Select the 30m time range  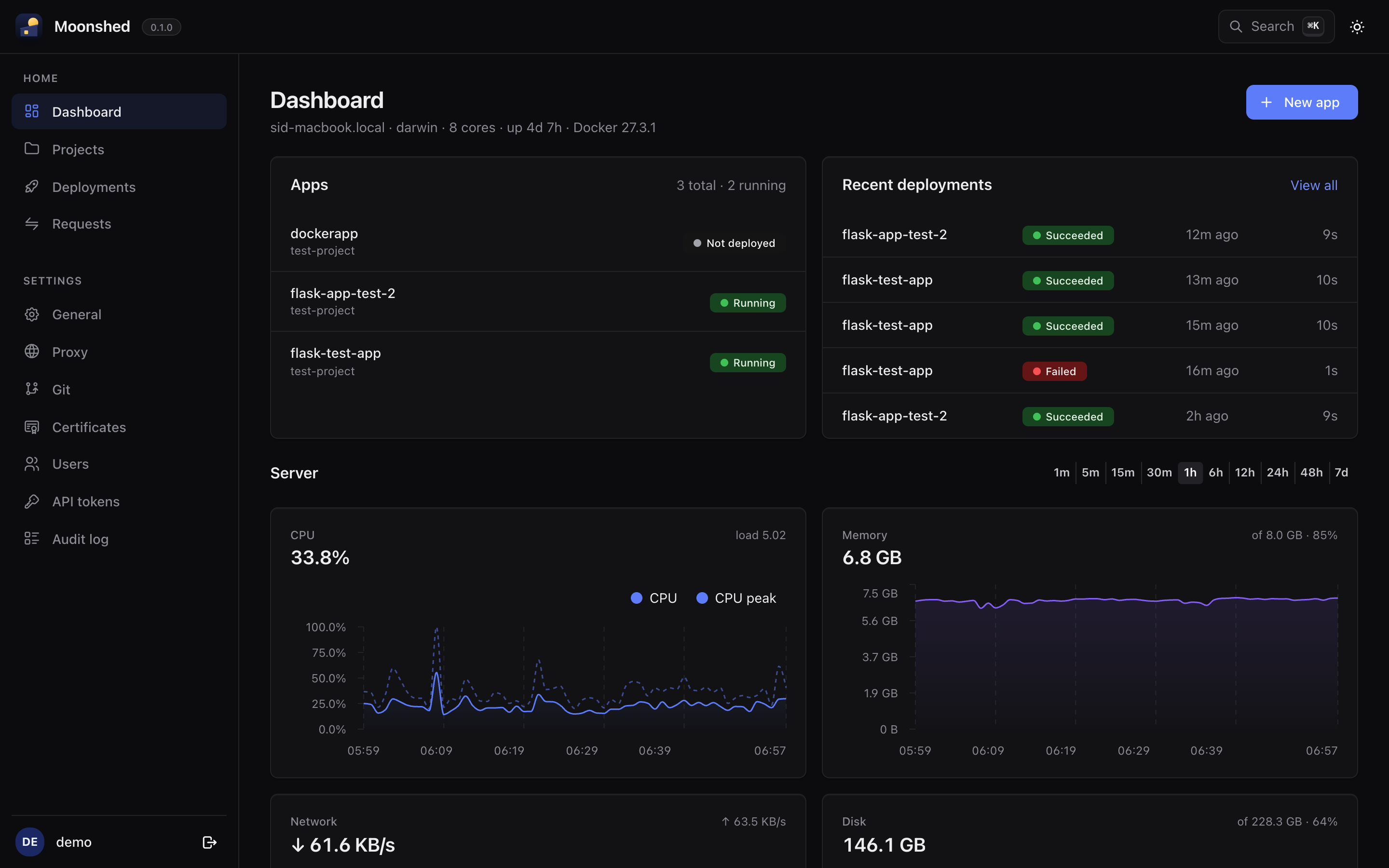pos(1159,473)
